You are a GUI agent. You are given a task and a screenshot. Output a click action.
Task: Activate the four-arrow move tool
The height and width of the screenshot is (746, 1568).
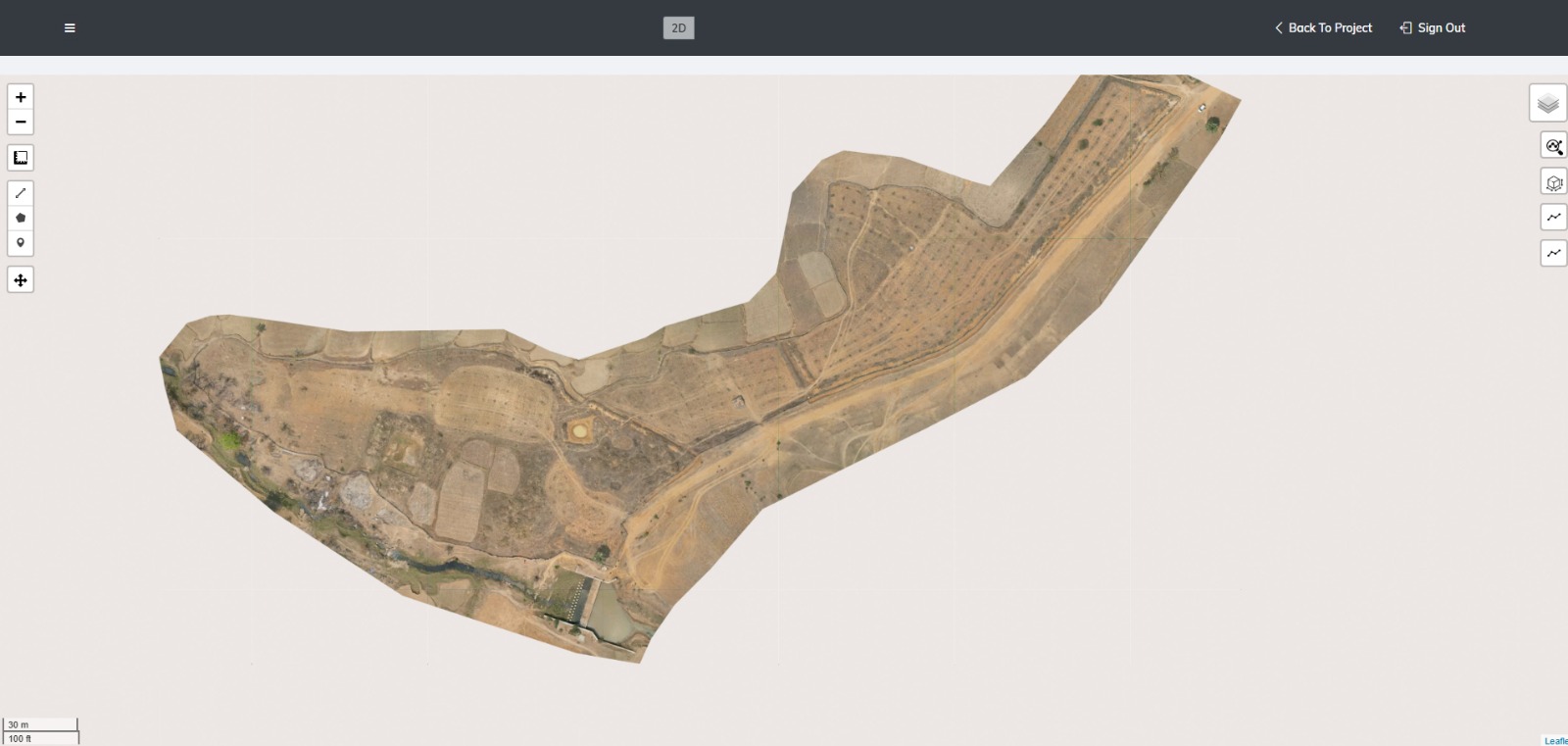(x=21, y=280)
